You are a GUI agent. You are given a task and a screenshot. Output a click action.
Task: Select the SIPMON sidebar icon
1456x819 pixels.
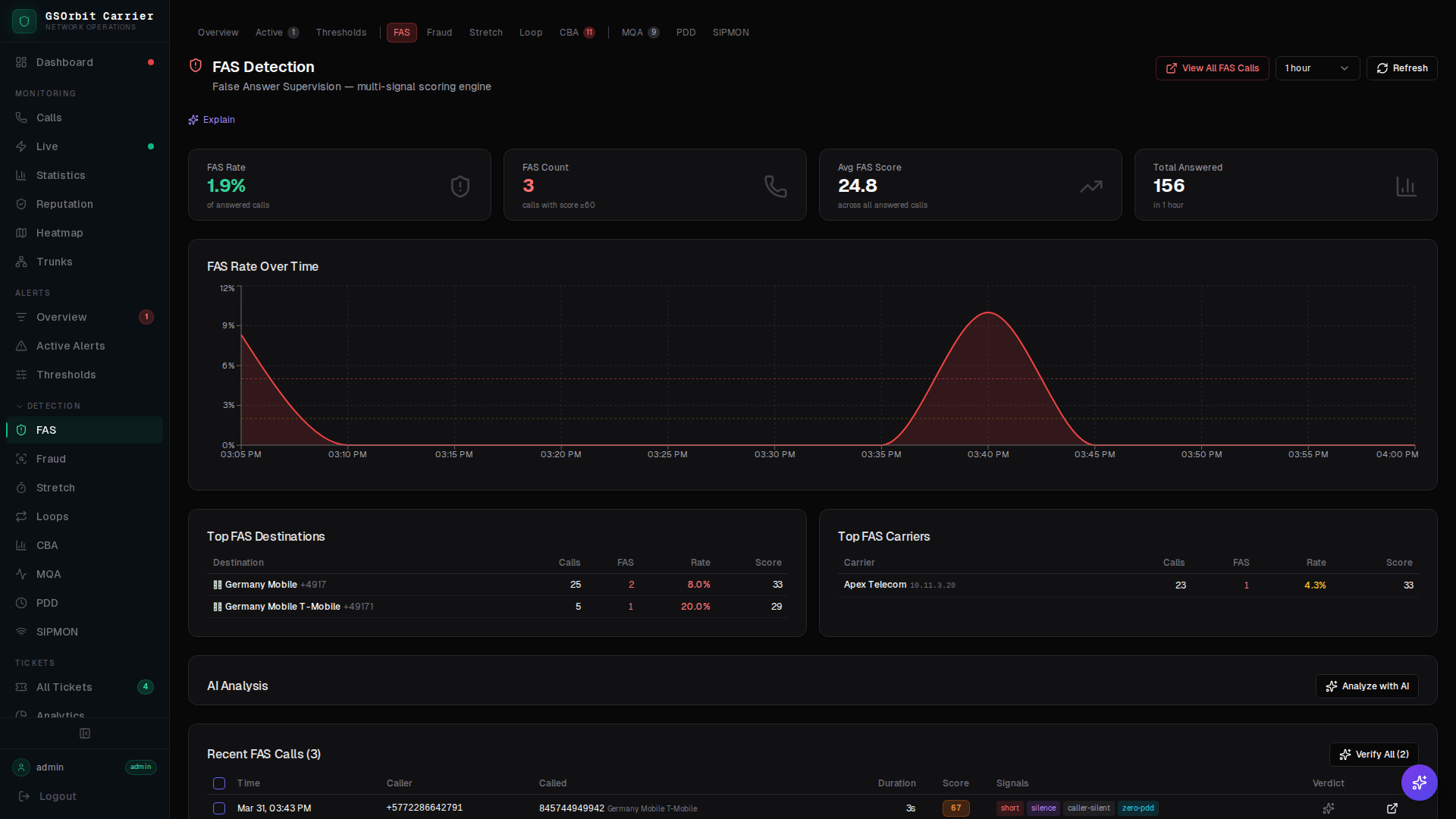(21, 632)
